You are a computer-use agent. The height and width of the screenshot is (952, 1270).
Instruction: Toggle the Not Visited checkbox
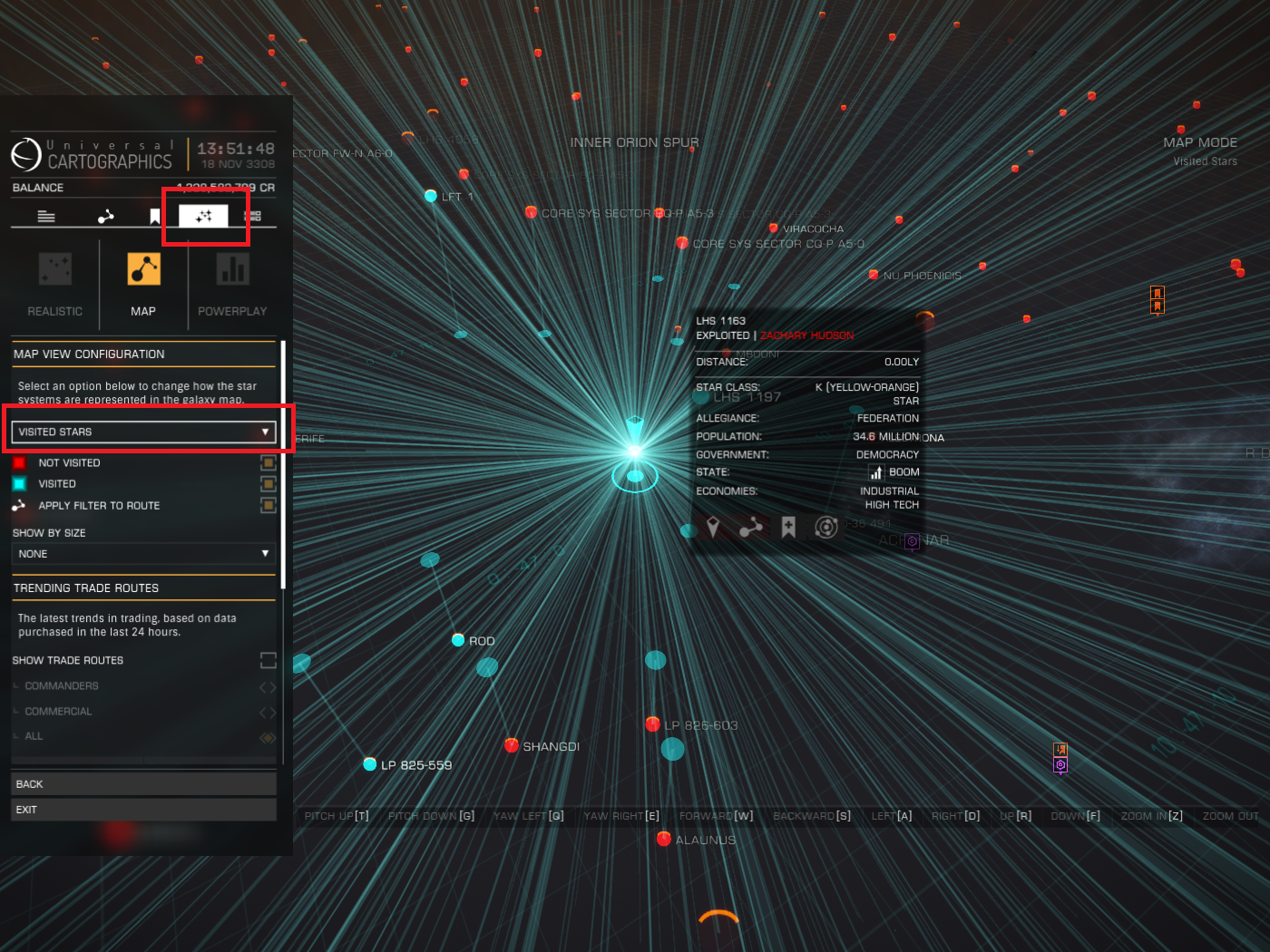[268, 462]
